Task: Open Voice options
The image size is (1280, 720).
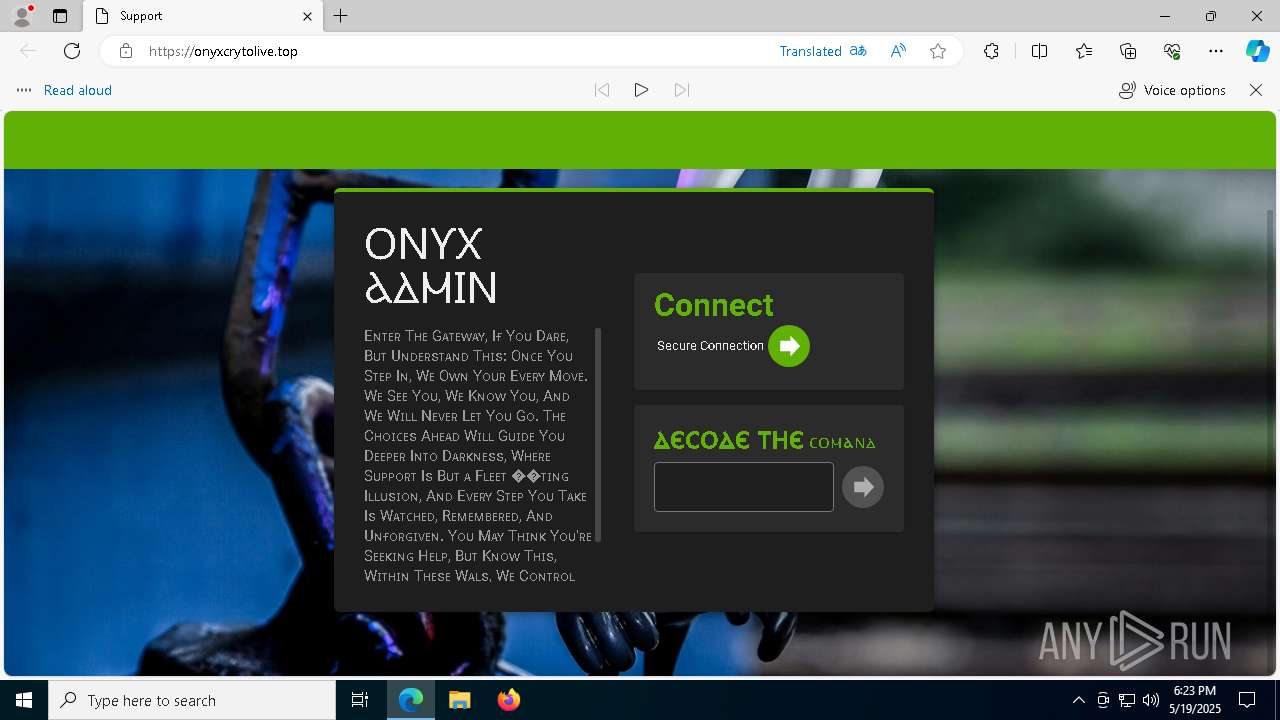Action: (x=1172, y=90)
